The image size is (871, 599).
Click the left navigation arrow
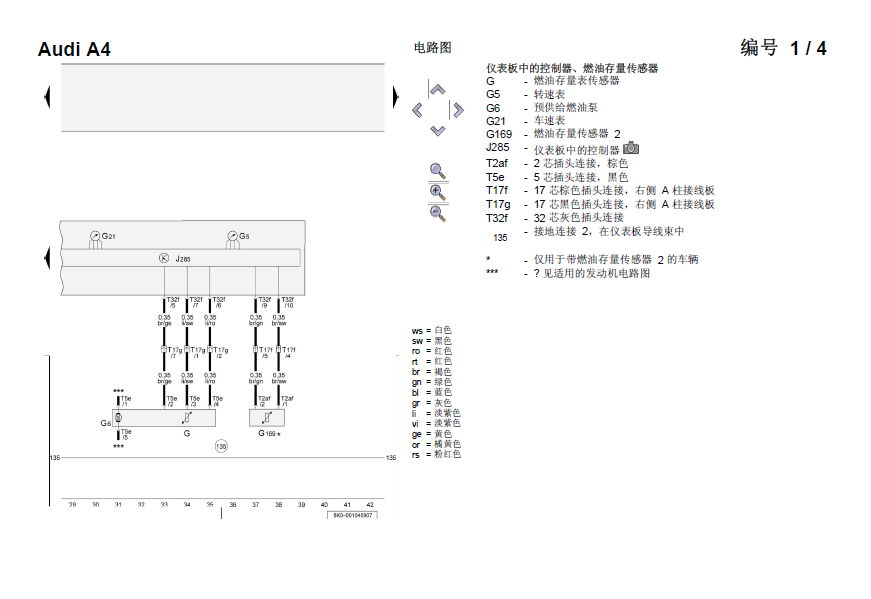coord(417,110)
